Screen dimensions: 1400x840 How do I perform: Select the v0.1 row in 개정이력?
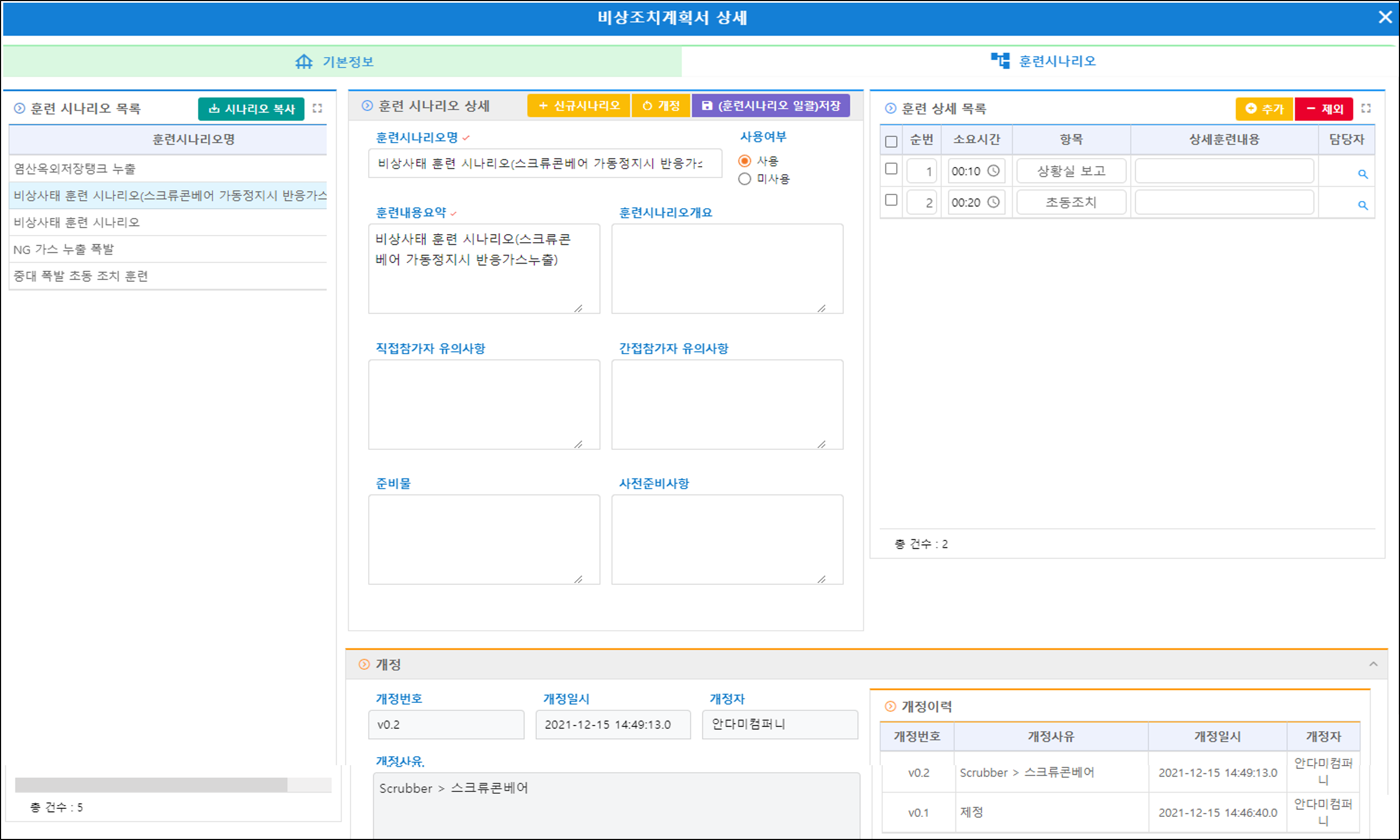1120,812
